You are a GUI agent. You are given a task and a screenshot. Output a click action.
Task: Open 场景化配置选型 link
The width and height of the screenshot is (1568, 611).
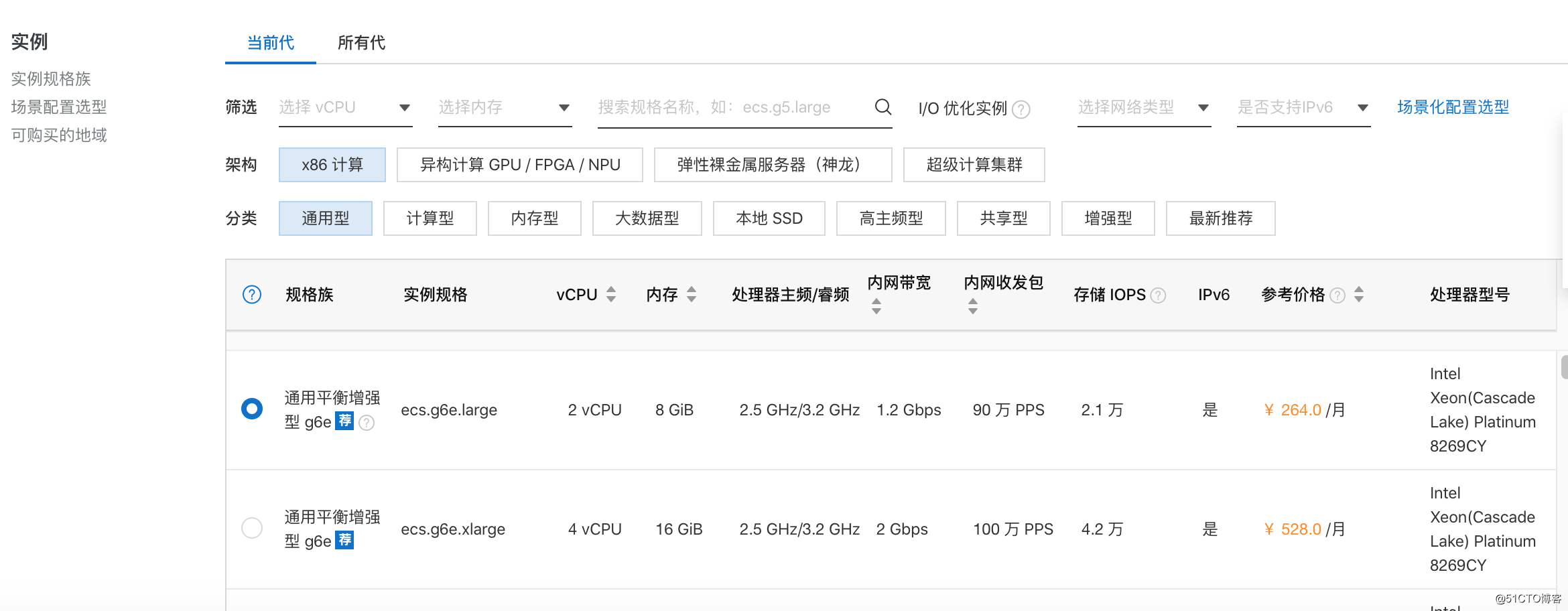1453,107
